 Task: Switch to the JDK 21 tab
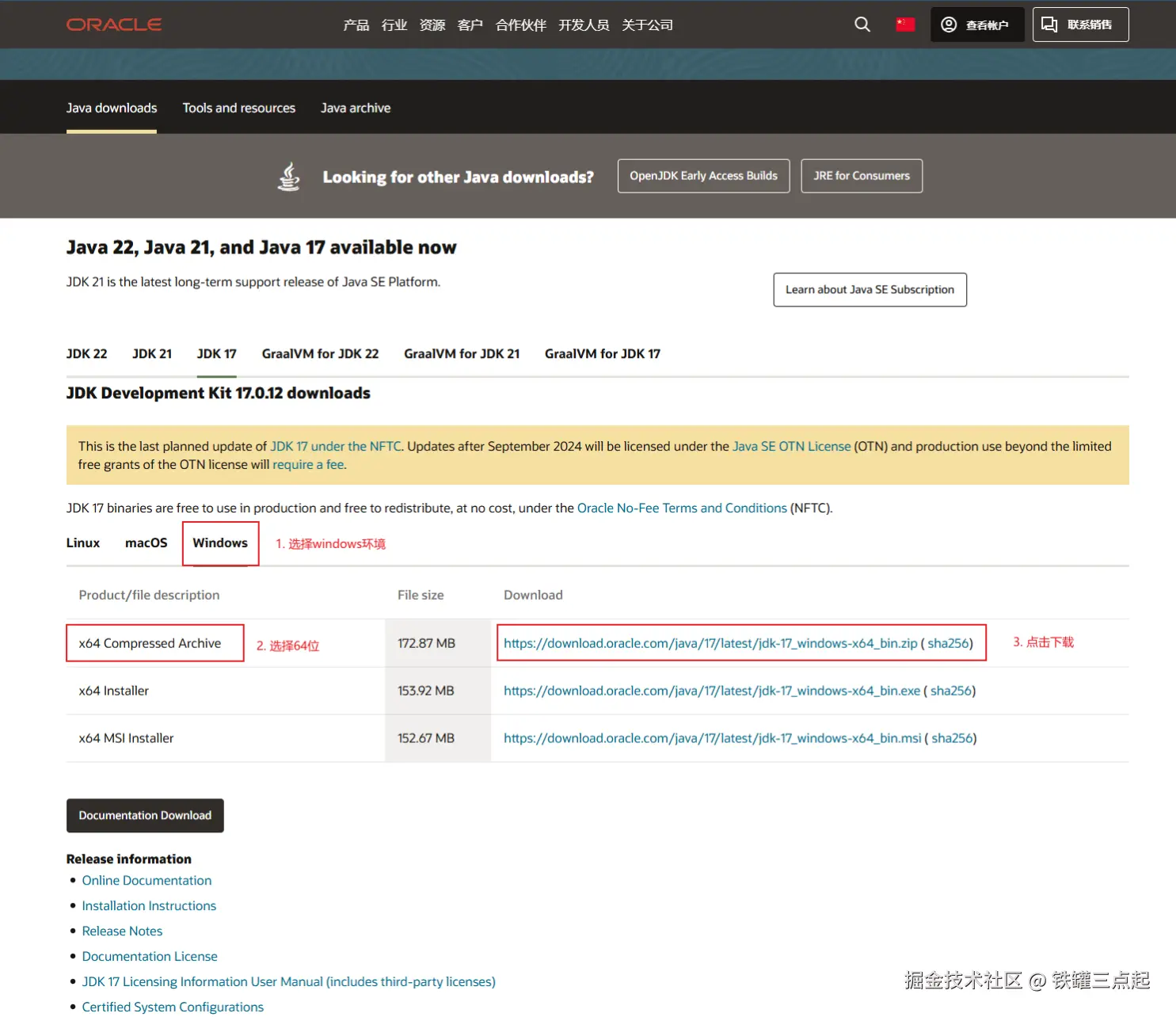click(151, 353)
